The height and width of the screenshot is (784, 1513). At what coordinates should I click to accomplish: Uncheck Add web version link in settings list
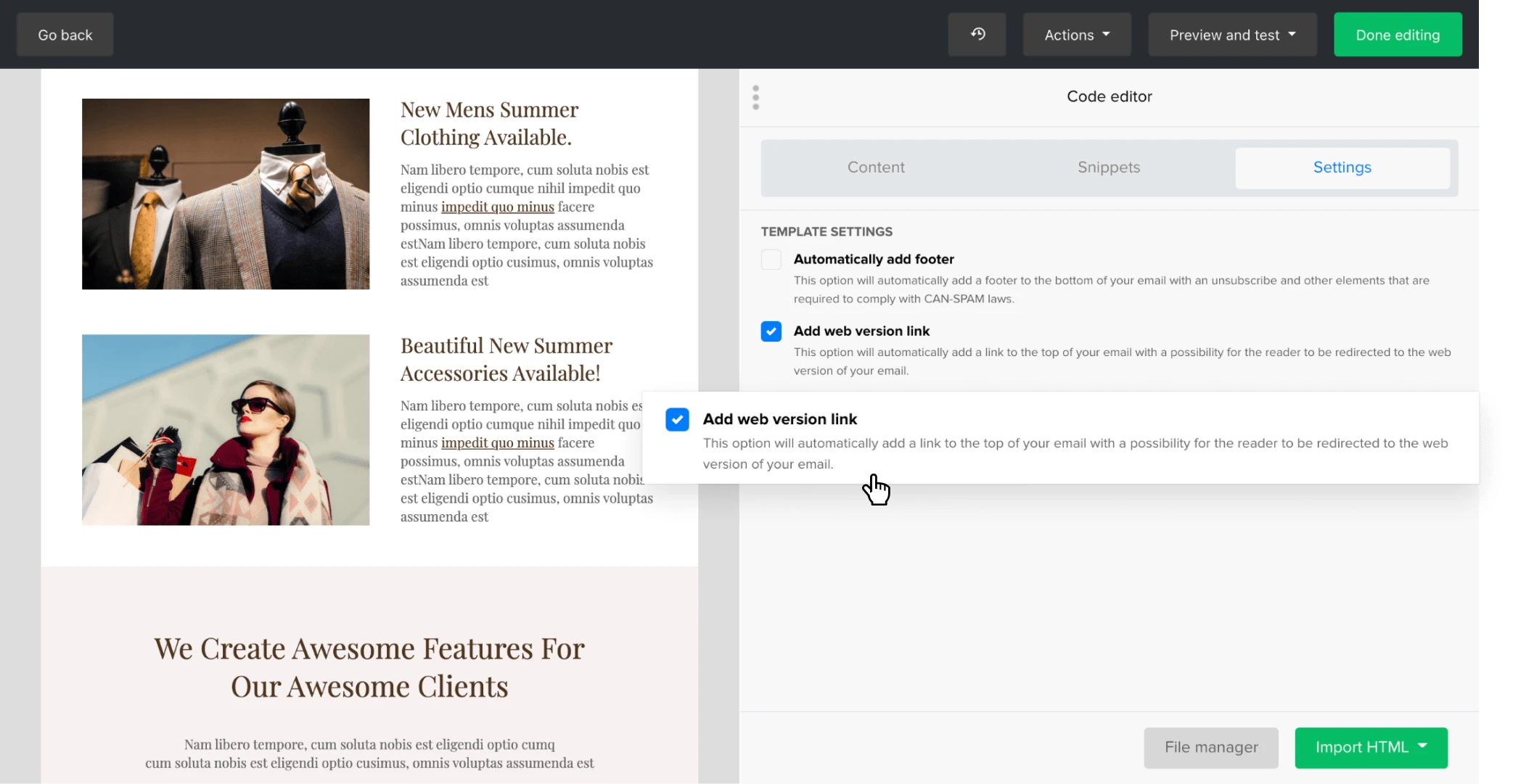point(771,331)
